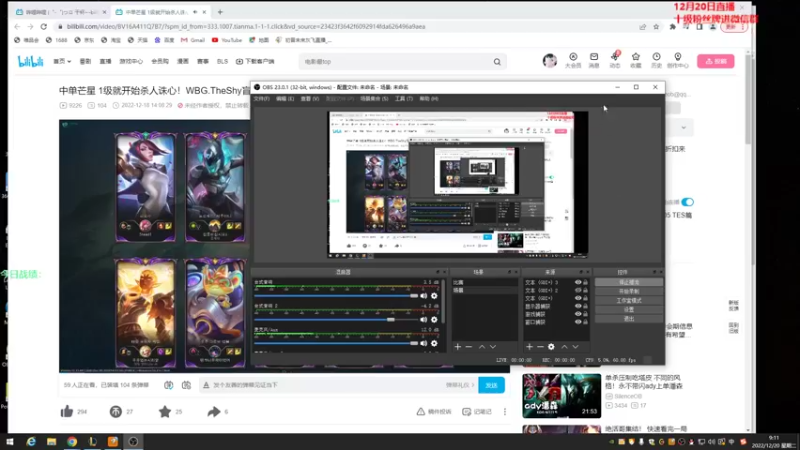Click 发送 to send danmaku comment
The height and width of the screenshot is (450, 800).
491,385
